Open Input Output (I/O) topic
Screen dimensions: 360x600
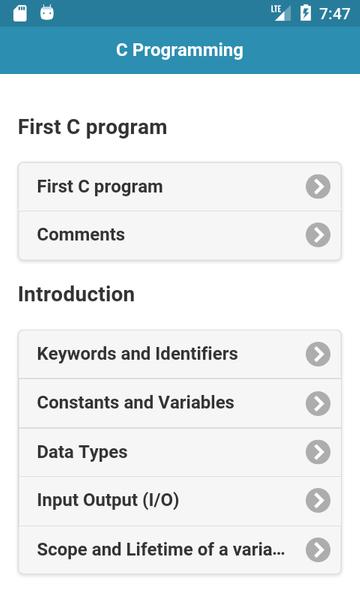click(x=179, y=501)
